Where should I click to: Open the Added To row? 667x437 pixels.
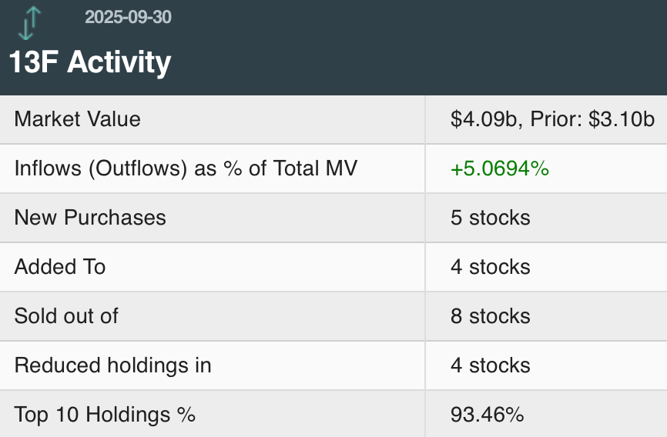59,266
